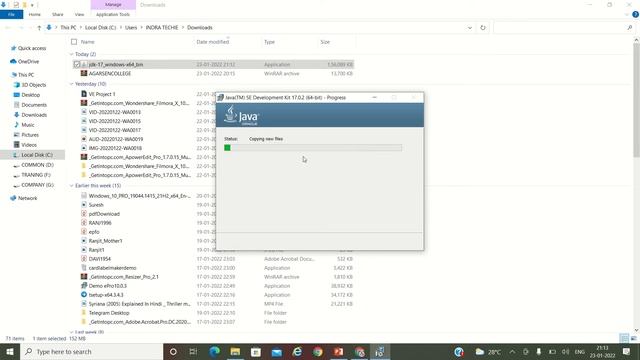Refresh the Downloads folder view
Image resolution: width=640 pixels, height=360 pixels.
pos(483,28)
